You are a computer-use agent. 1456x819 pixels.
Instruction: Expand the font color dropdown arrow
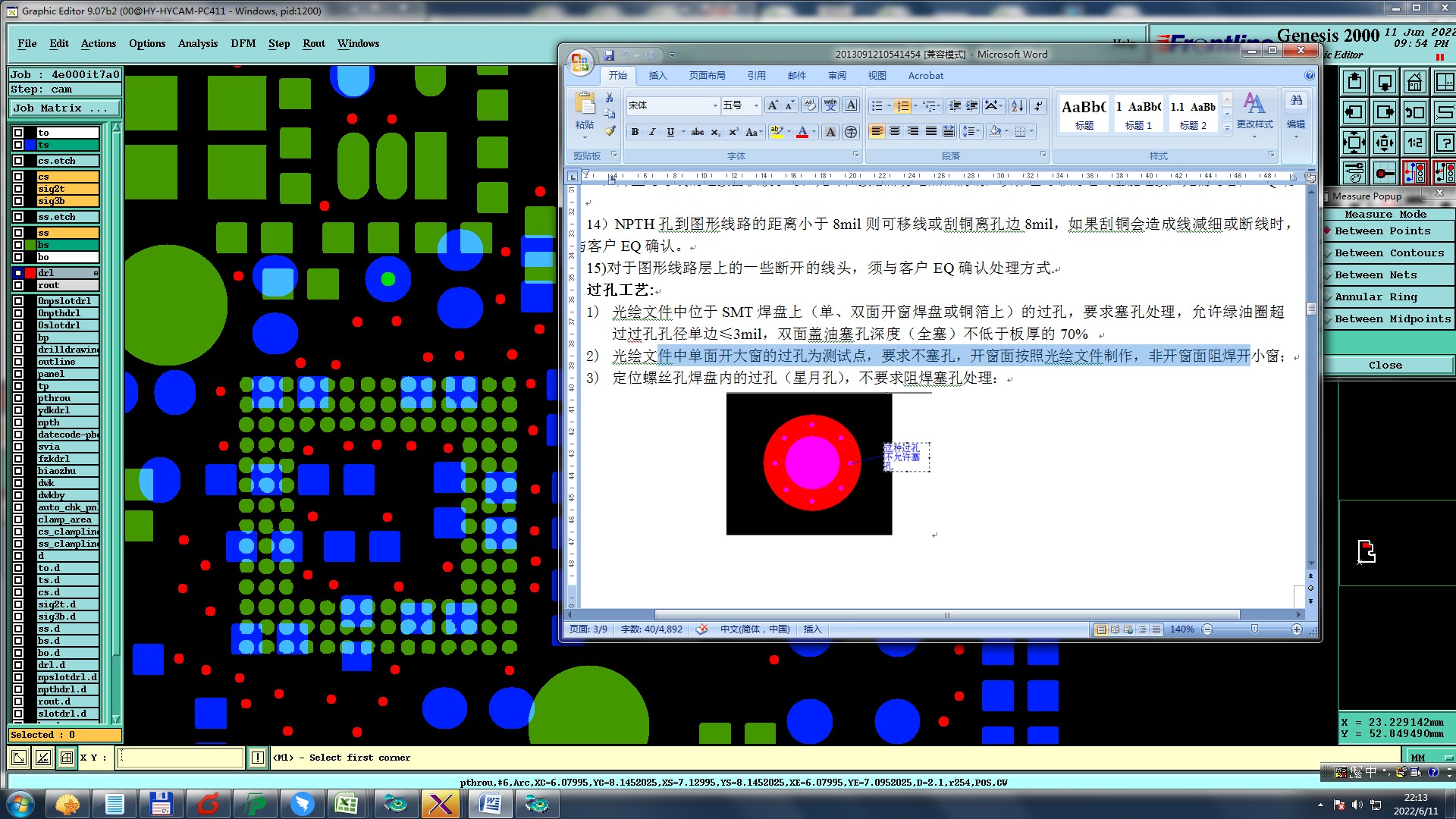coord(814,132)
